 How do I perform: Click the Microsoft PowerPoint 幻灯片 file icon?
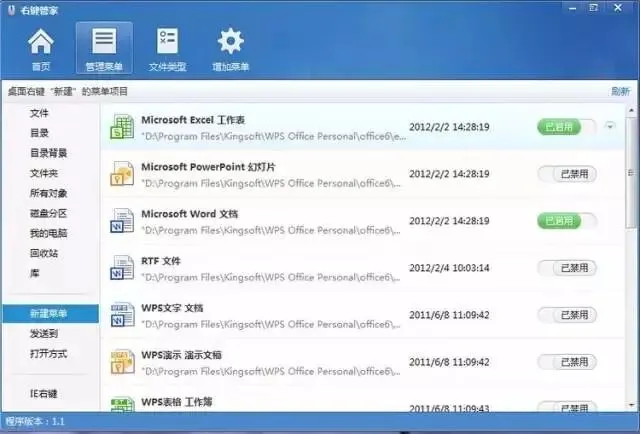tap(122, 174)
